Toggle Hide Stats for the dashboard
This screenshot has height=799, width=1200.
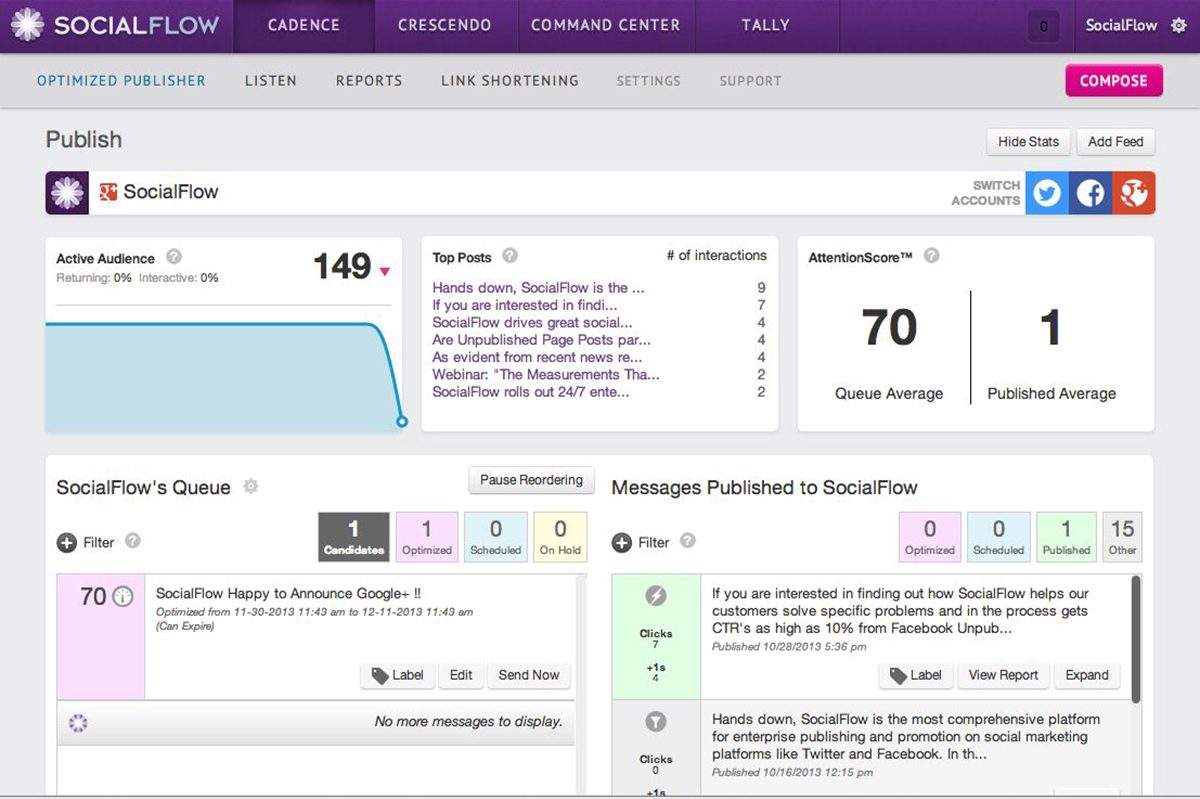(x=1028, y=141)
